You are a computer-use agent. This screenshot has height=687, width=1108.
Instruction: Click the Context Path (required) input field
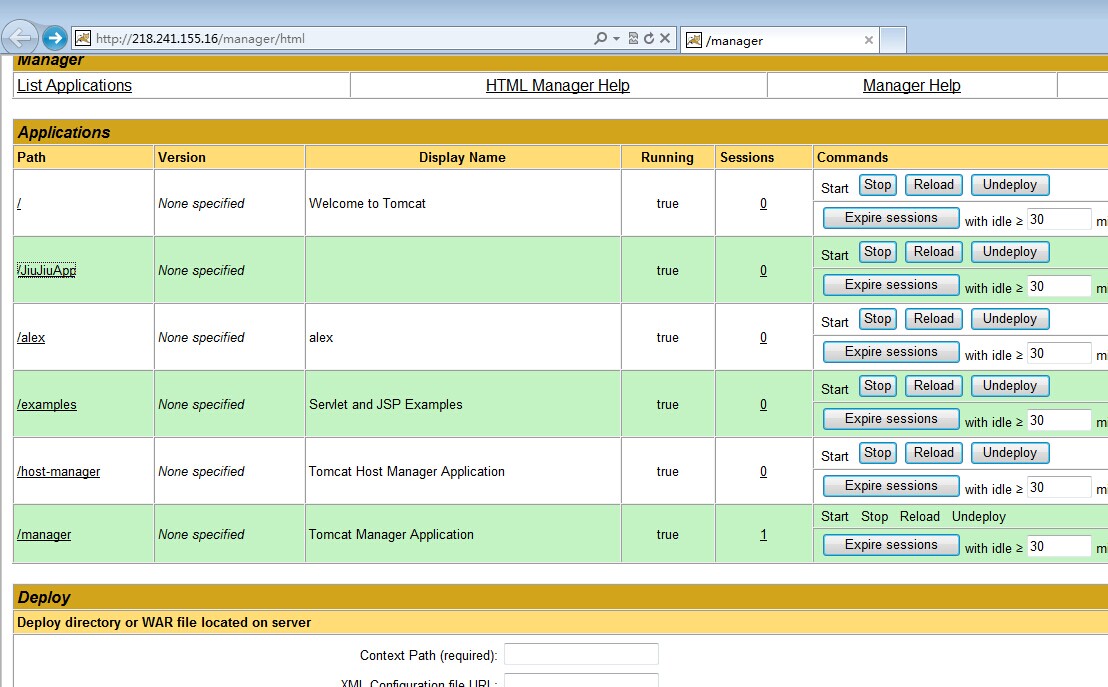581,654
